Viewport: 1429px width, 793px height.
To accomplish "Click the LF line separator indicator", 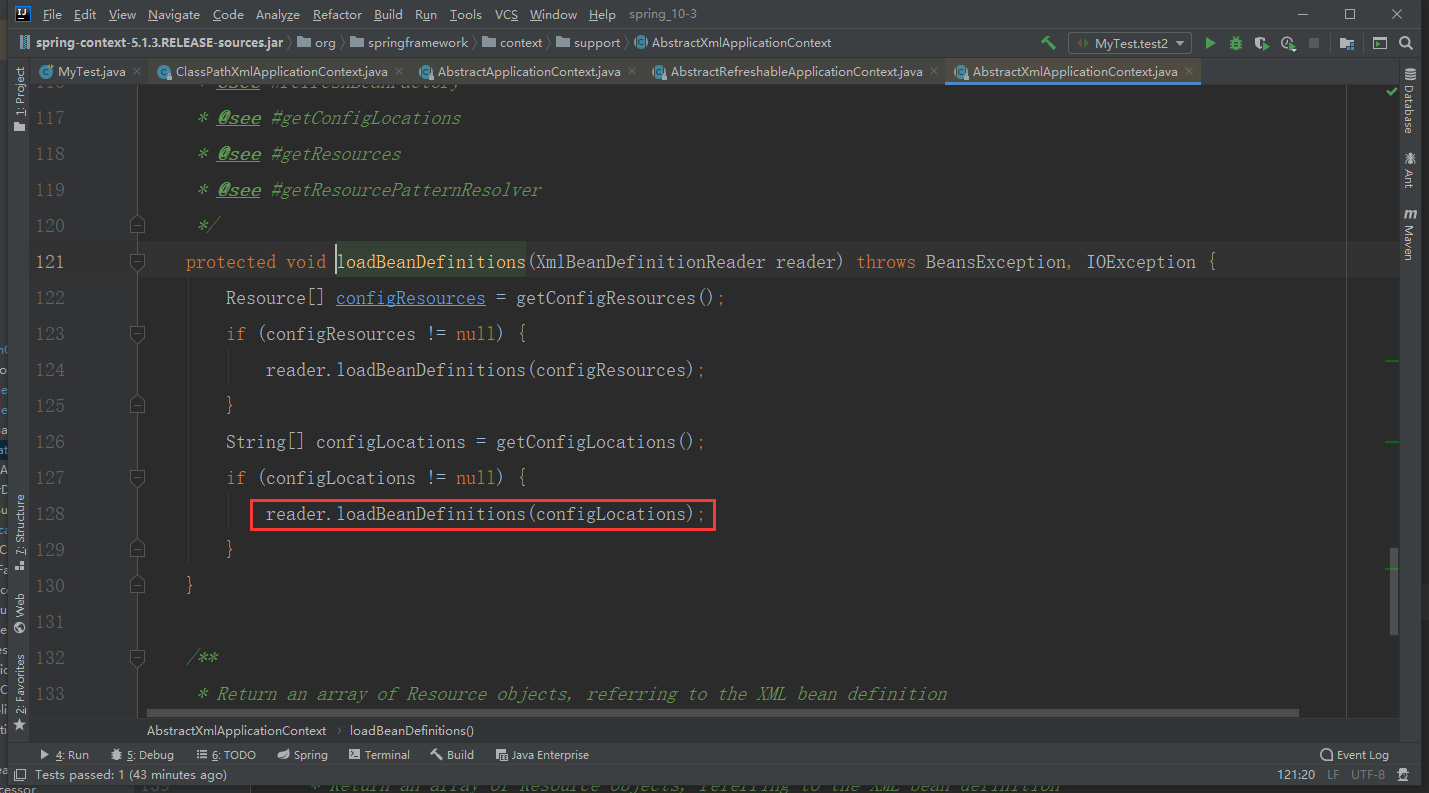I will point(1333,775).
